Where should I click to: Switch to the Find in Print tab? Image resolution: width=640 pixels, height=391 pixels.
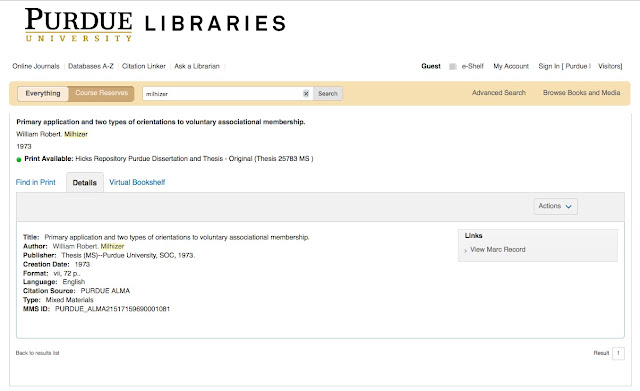point(36,182)
